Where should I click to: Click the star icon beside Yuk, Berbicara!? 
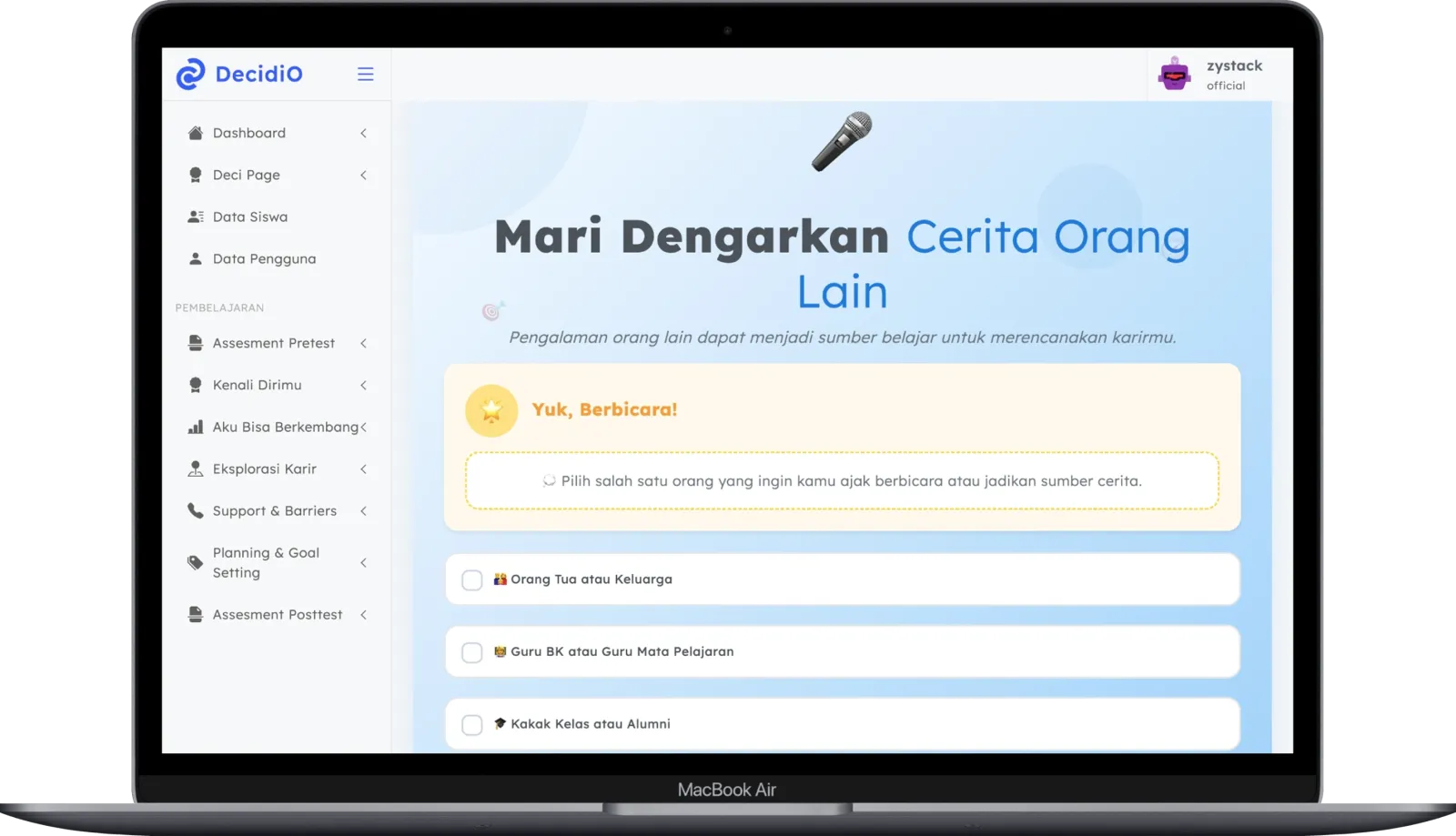coord(491,410)
